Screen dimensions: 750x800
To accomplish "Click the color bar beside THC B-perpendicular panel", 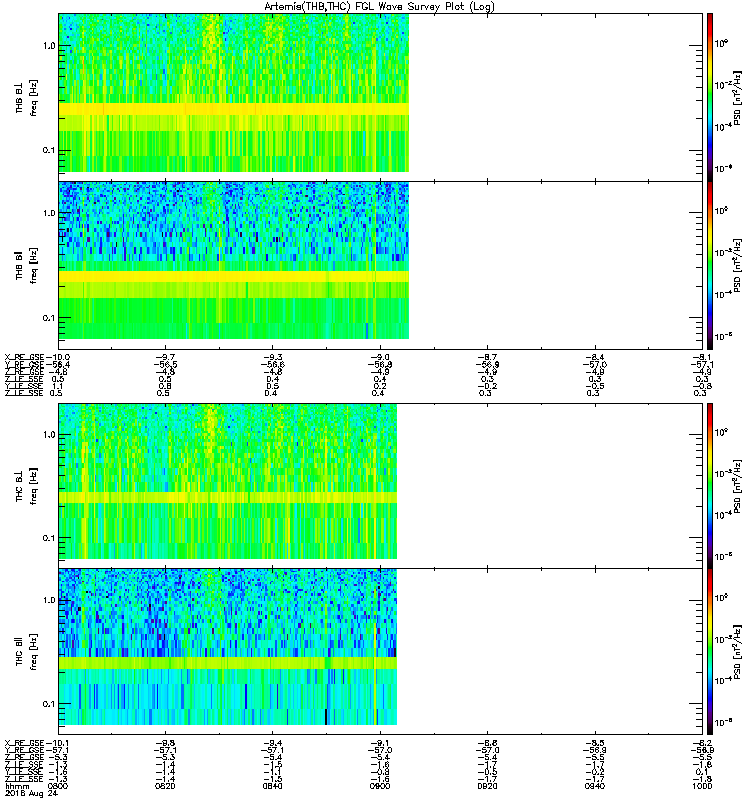I will 710,486.
